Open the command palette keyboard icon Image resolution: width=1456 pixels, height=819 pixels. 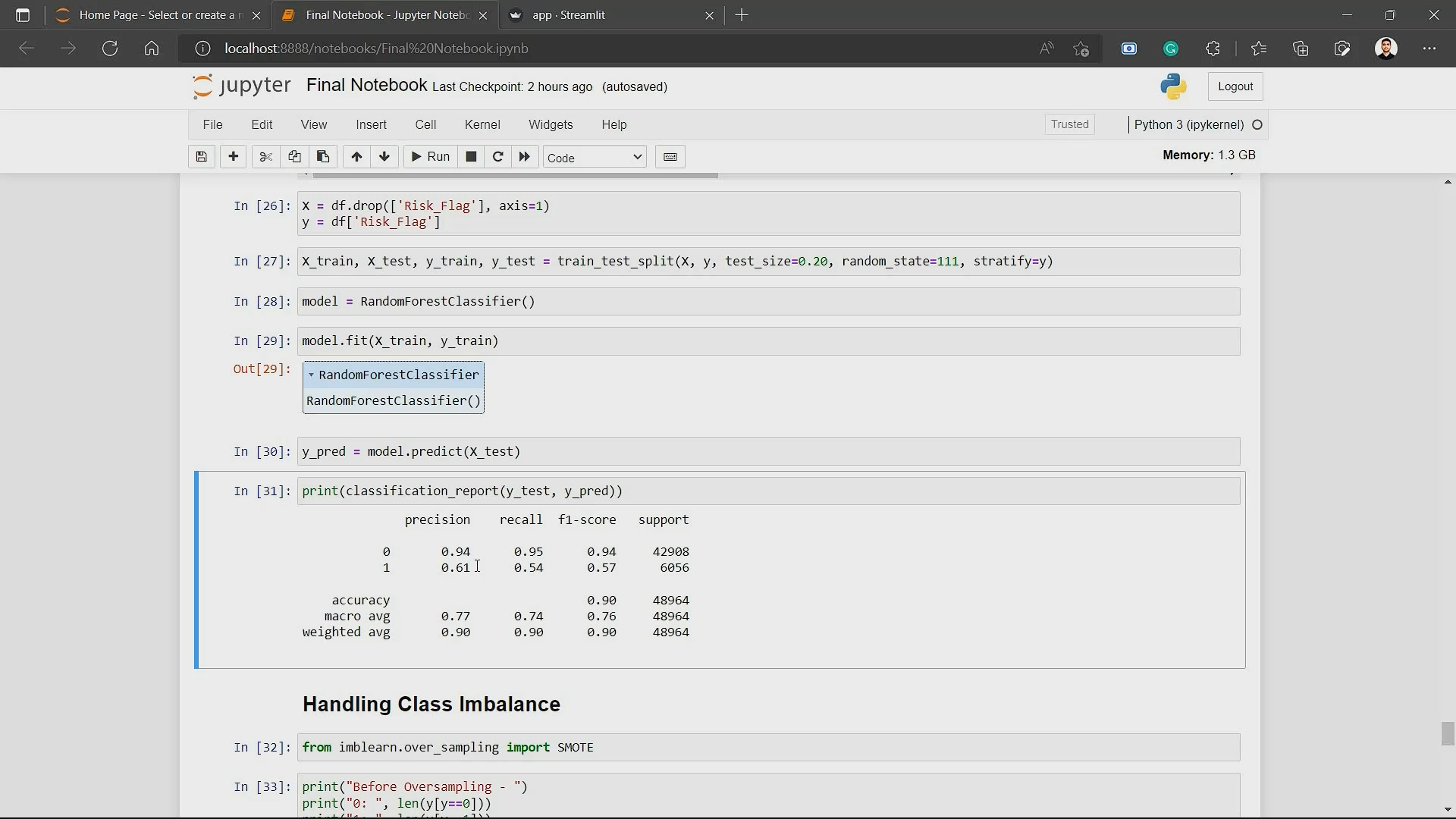670,157
